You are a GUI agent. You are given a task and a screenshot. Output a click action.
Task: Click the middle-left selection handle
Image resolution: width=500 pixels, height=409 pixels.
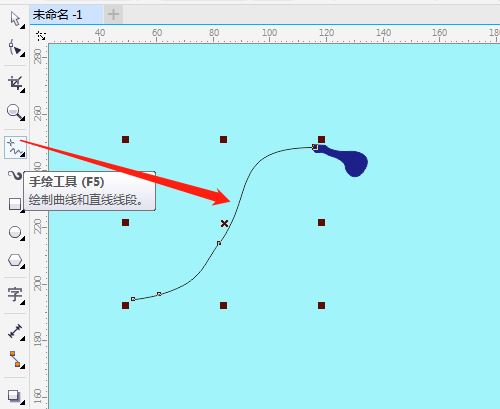pos(125,222)
